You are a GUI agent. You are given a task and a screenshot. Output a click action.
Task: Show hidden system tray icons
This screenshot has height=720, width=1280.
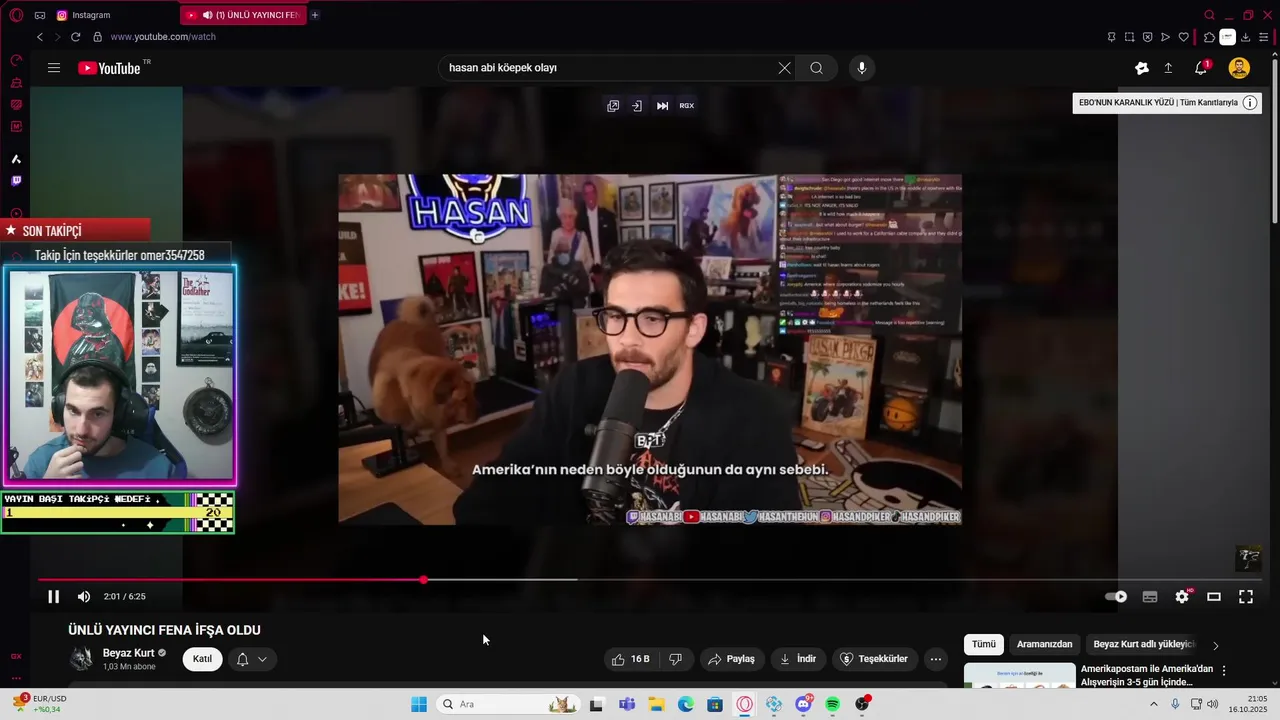click(x=1154, y=705)
